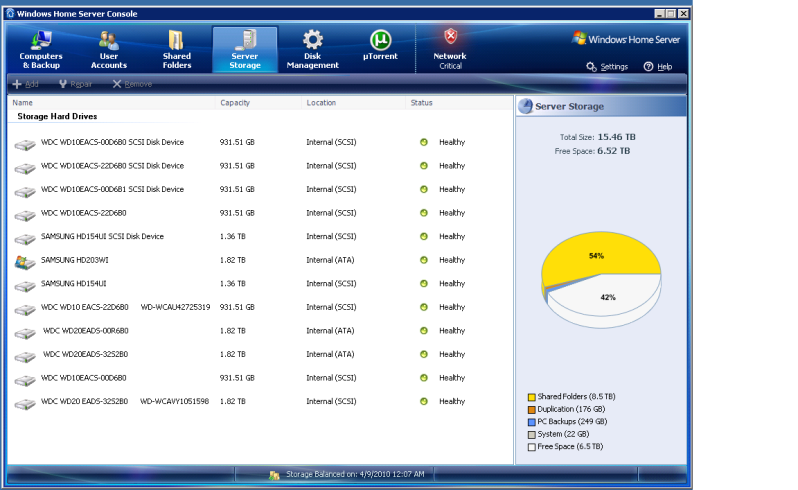798x490 pixels.
Task: Click the console title bar house icon
Action: [x=10, y=13]
